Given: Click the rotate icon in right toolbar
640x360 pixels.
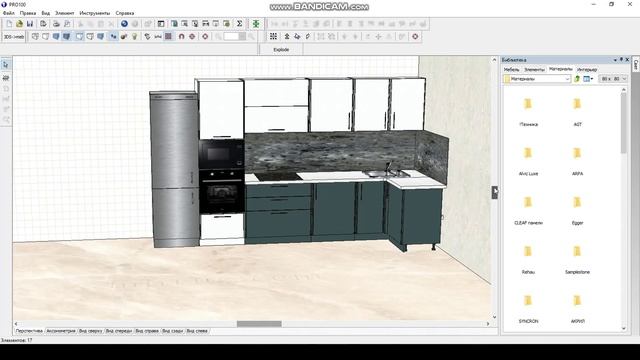Looking at the screenshot, I should point(297,37).
